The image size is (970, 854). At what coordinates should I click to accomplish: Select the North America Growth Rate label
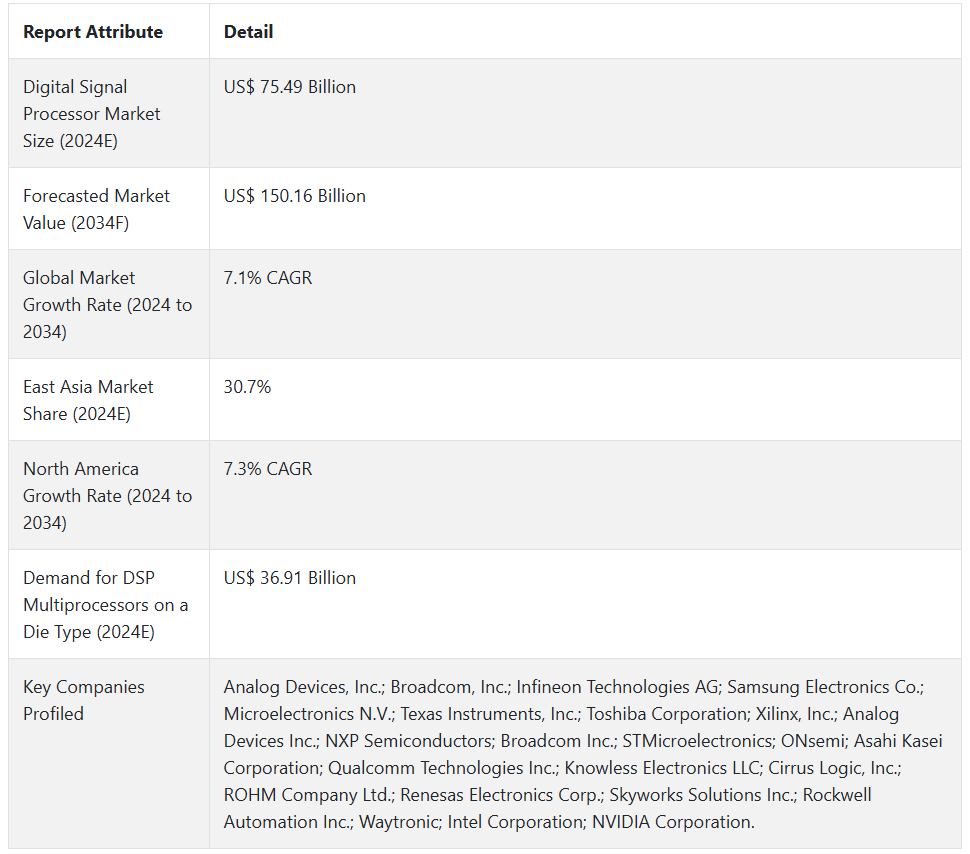[x=107, y=495]
